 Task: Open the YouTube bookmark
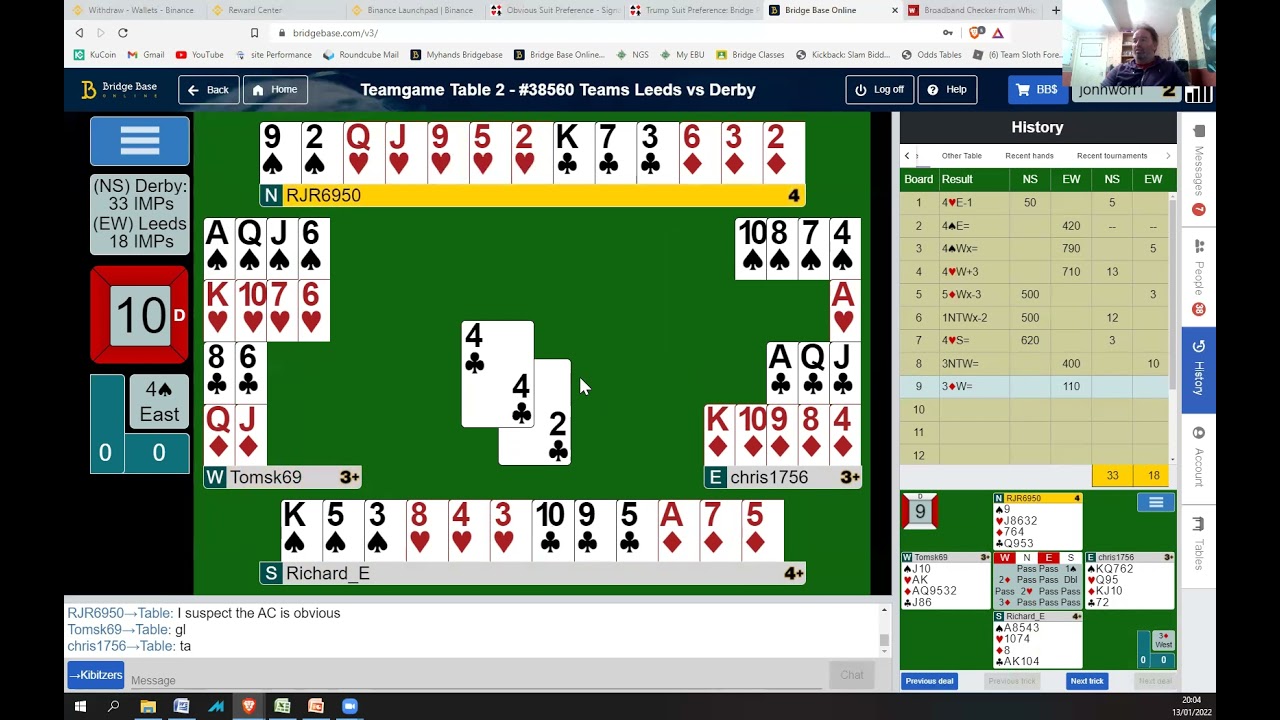tap(199, 55)
